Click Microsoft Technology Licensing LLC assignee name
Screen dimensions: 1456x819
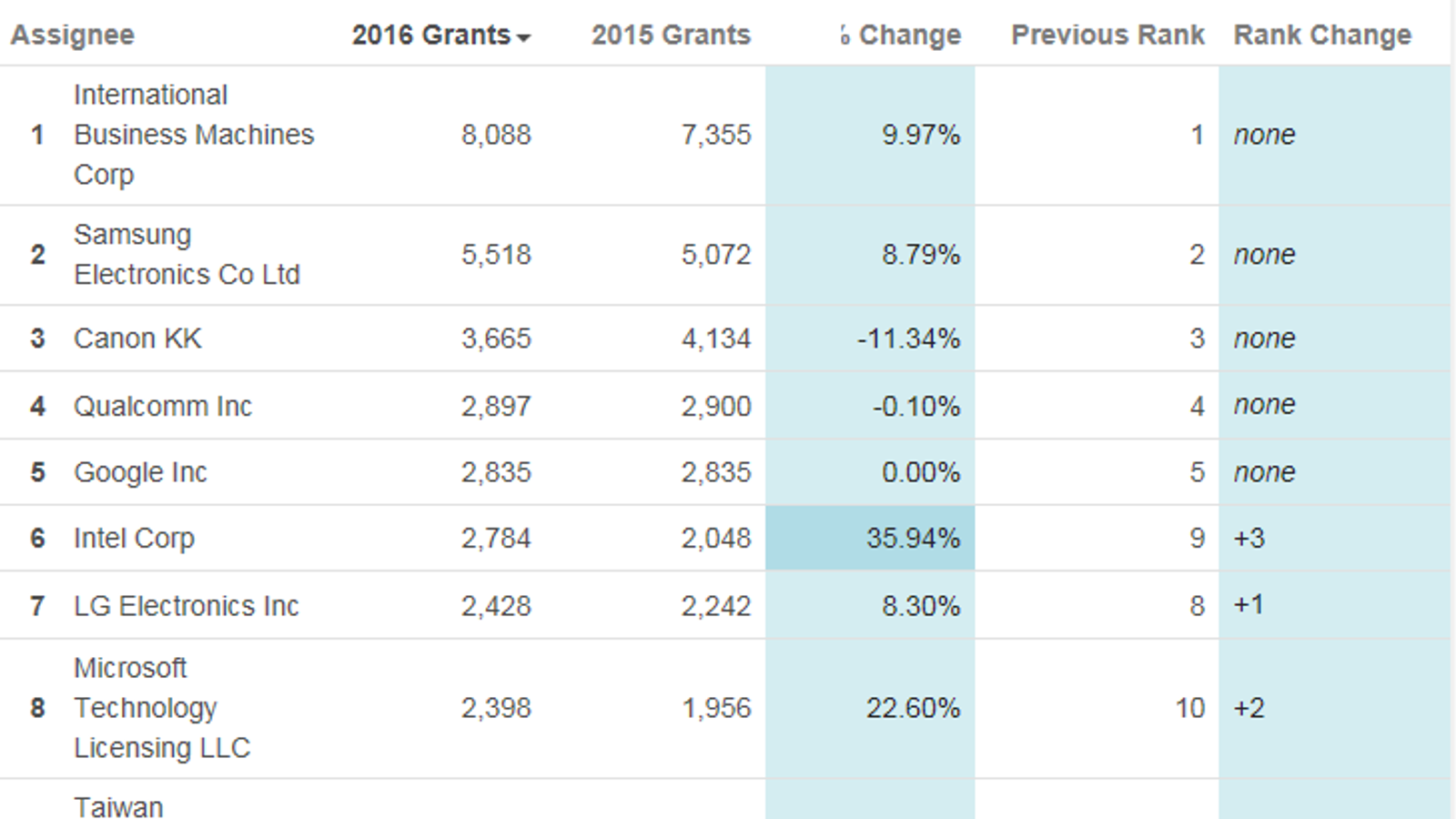162,708
